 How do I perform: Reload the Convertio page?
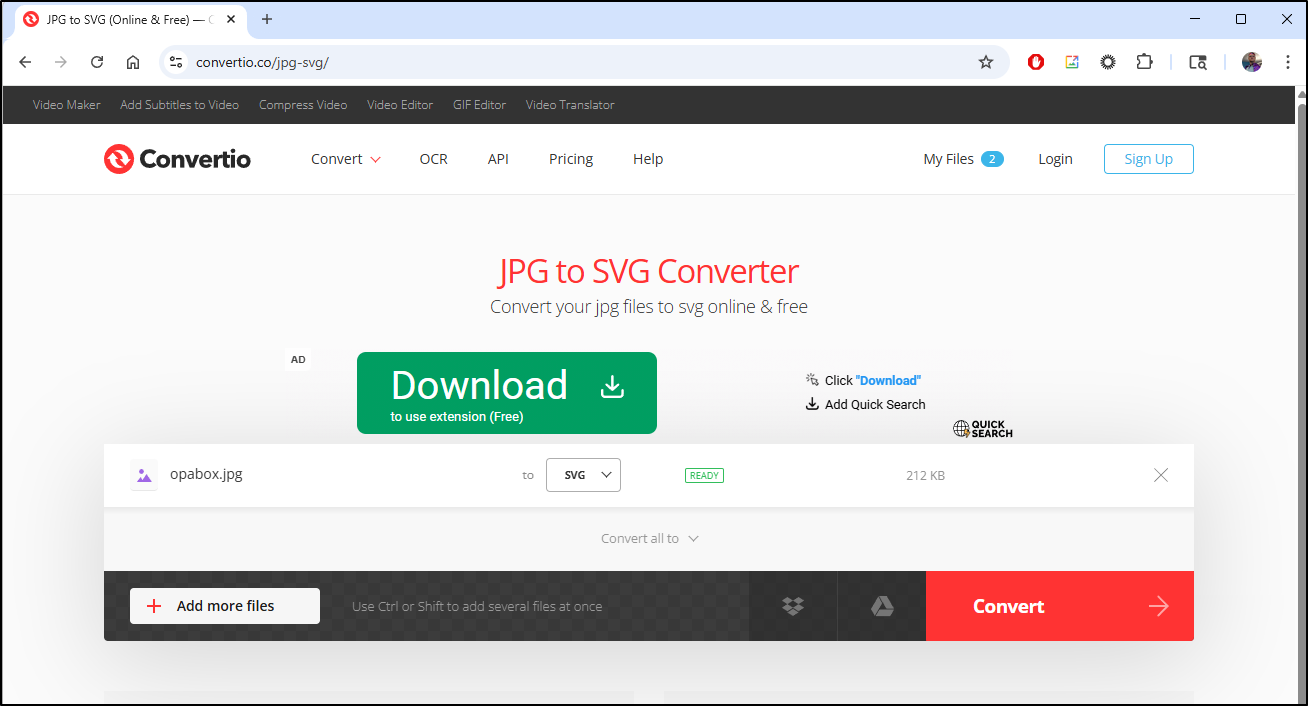[97, 62]
